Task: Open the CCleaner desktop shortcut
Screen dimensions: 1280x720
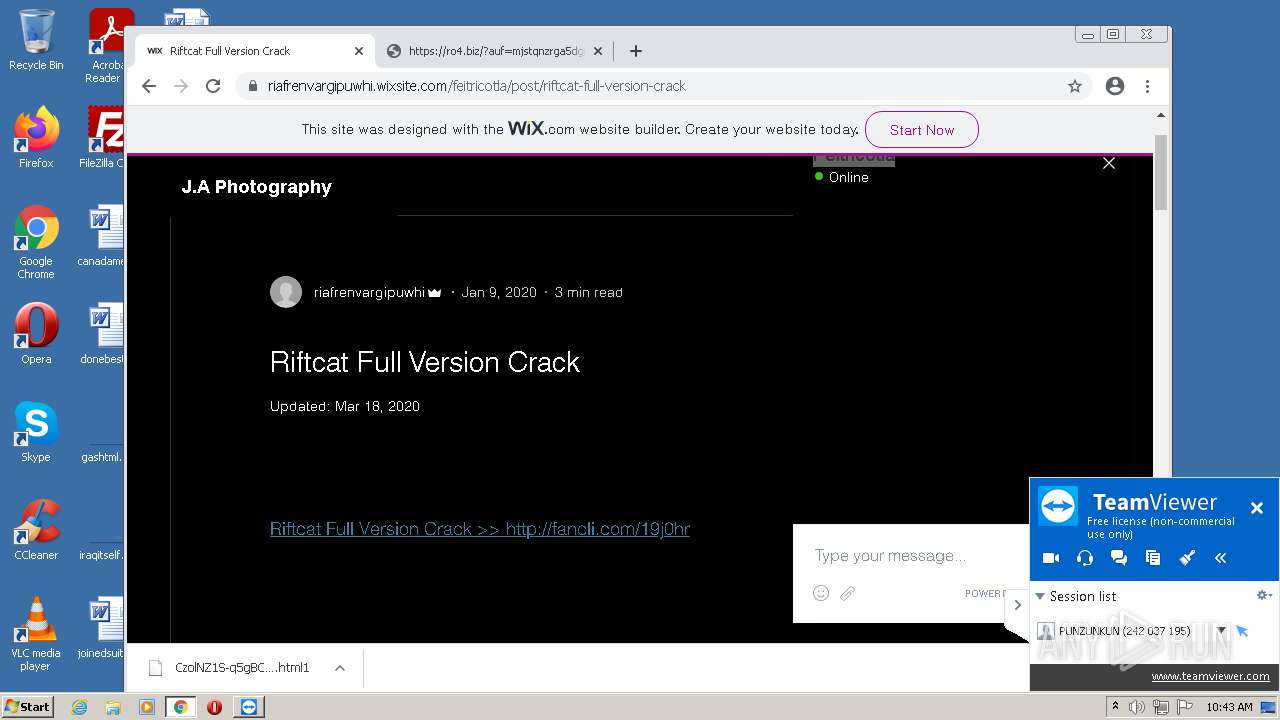Action: (x=36, y=530)
